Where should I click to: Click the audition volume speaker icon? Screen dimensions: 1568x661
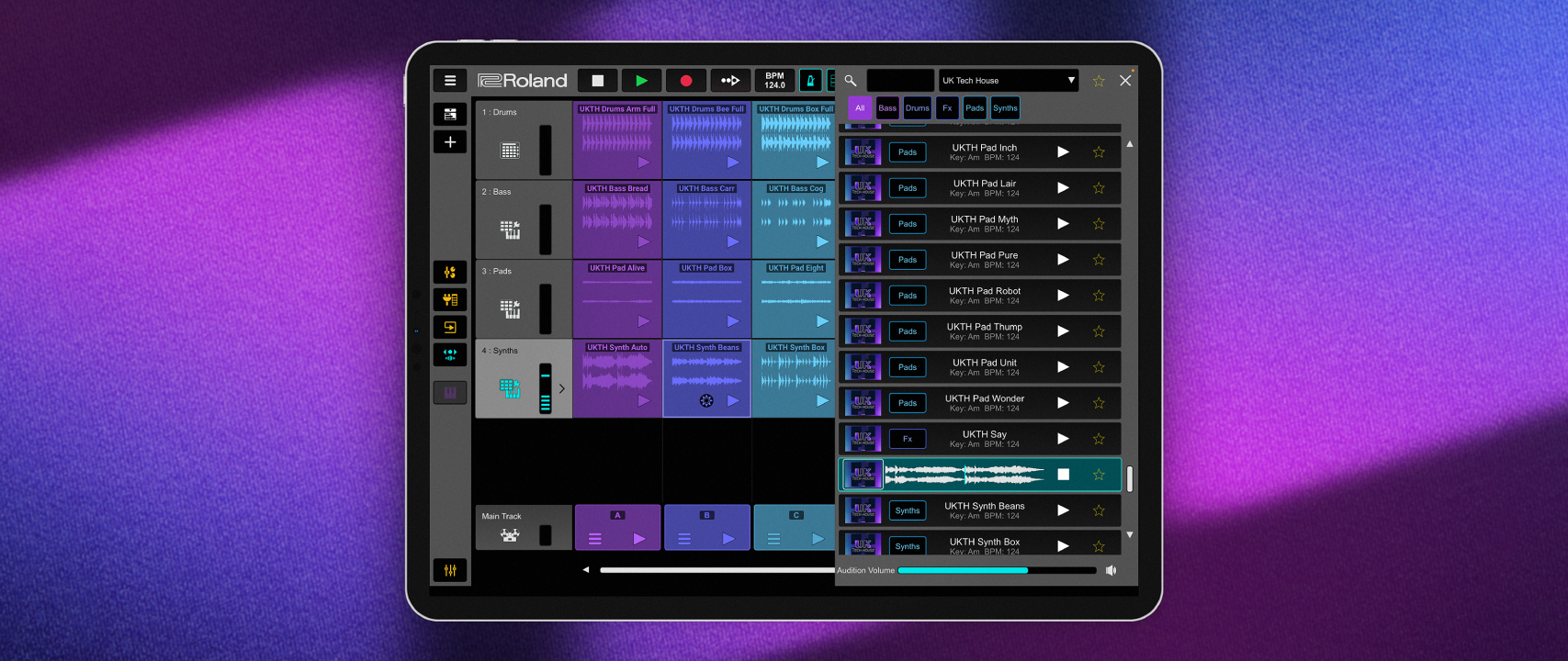point(1111,570)
